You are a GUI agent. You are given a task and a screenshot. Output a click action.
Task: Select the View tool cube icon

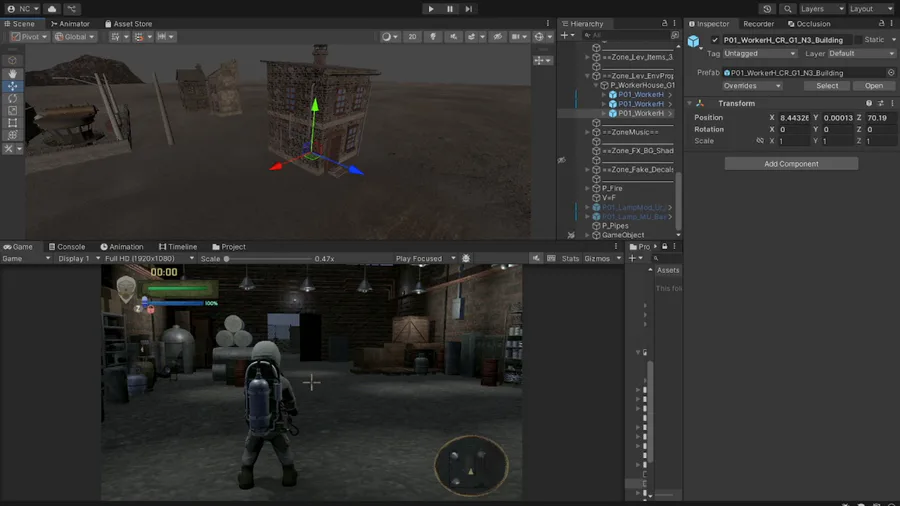pyautogui.click(x=13, y=60)
